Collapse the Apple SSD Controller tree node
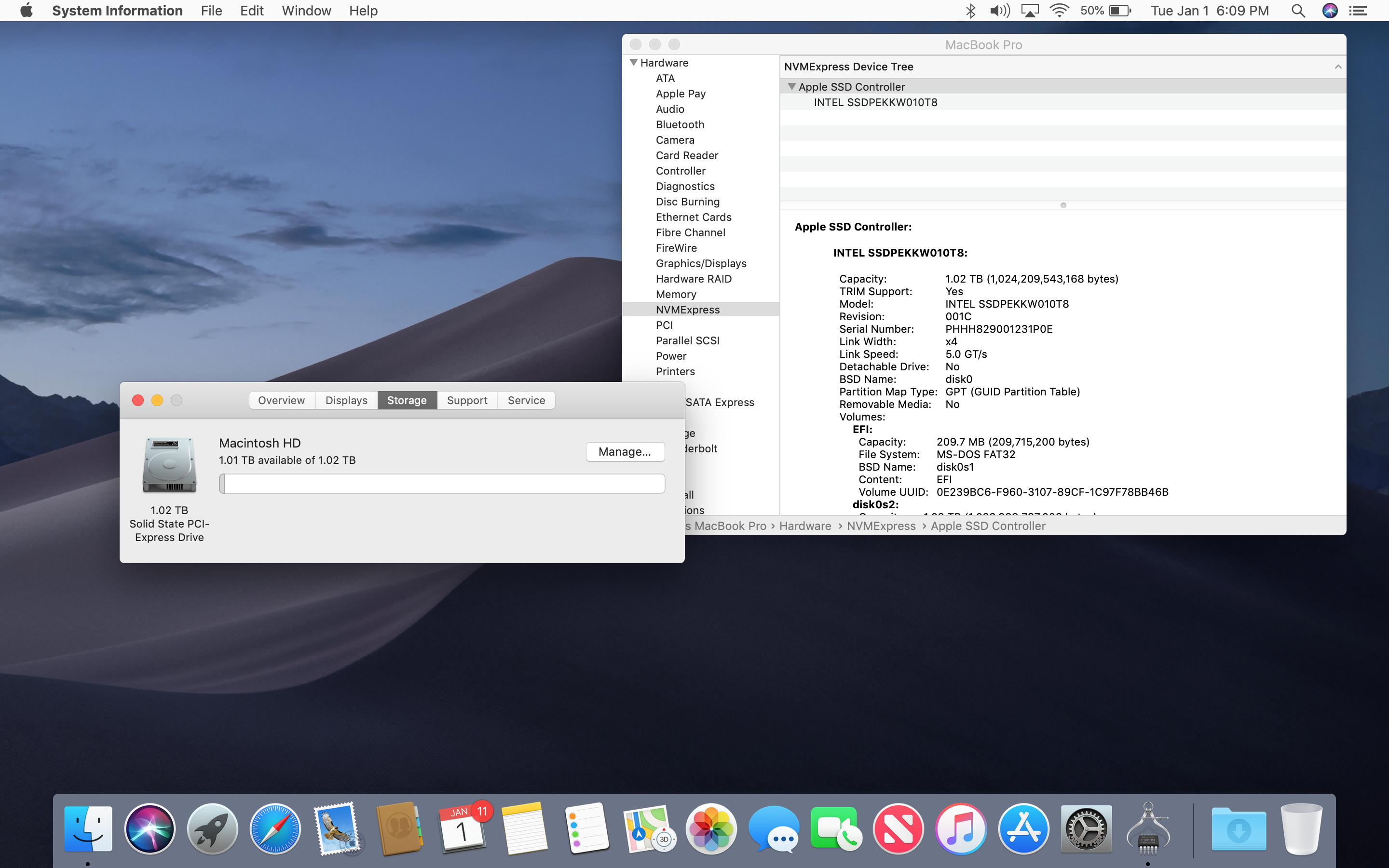Image resolution: width=1389 pixels, height=868 pixels. tap(792, 87)
